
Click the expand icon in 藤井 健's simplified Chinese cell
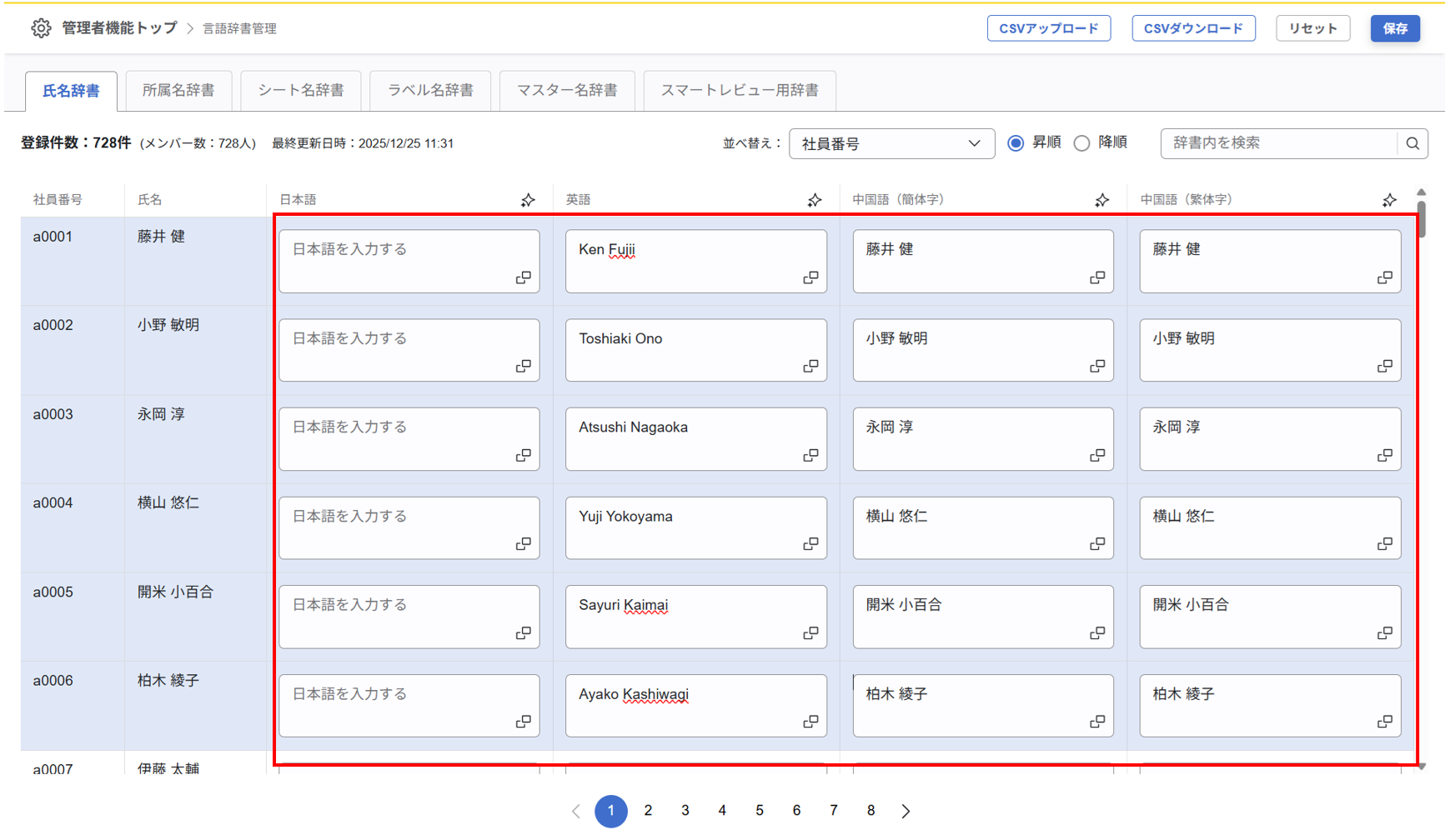coord(1096,277)
